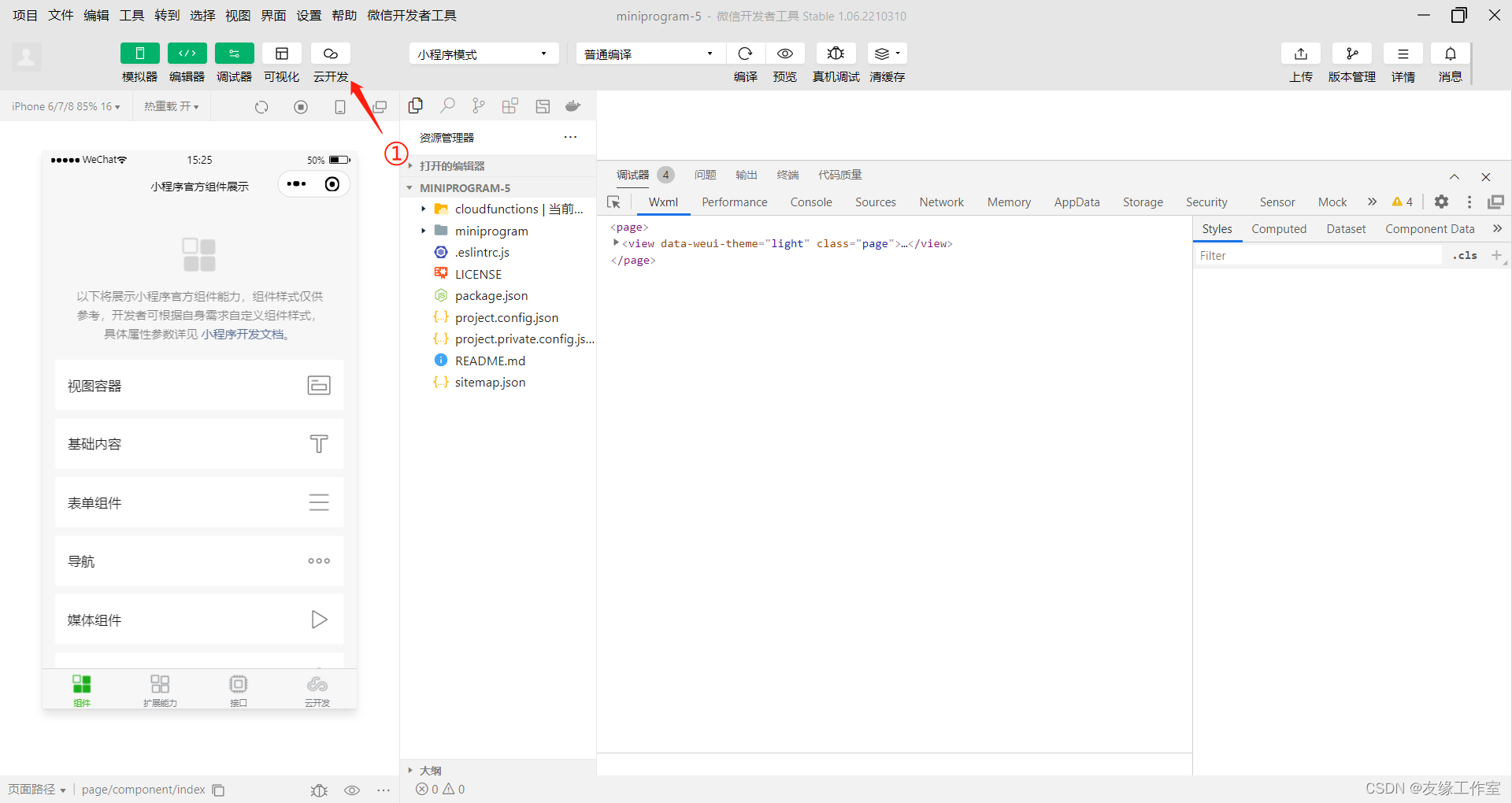
Task: Open the 表单组件 component category
Action: click(199, 502)
